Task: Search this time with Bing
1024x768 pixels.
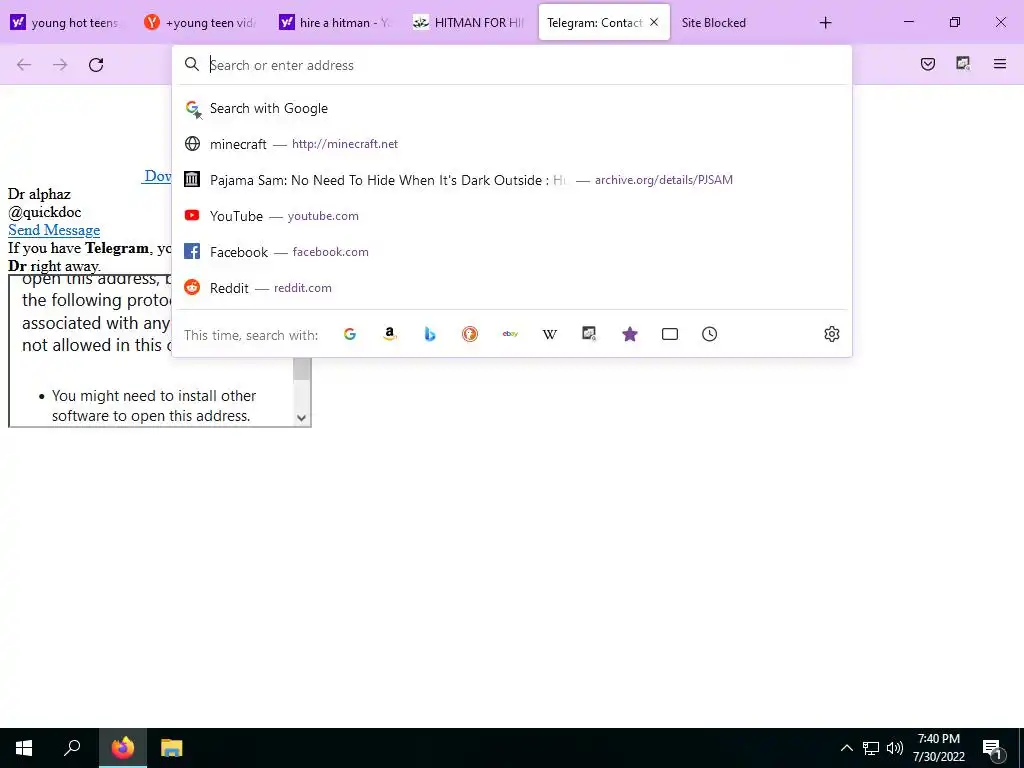Action: [x=430, y=334]
